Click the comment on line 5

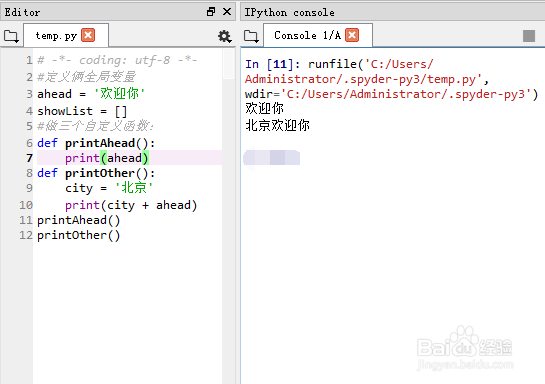coord(95,126)
